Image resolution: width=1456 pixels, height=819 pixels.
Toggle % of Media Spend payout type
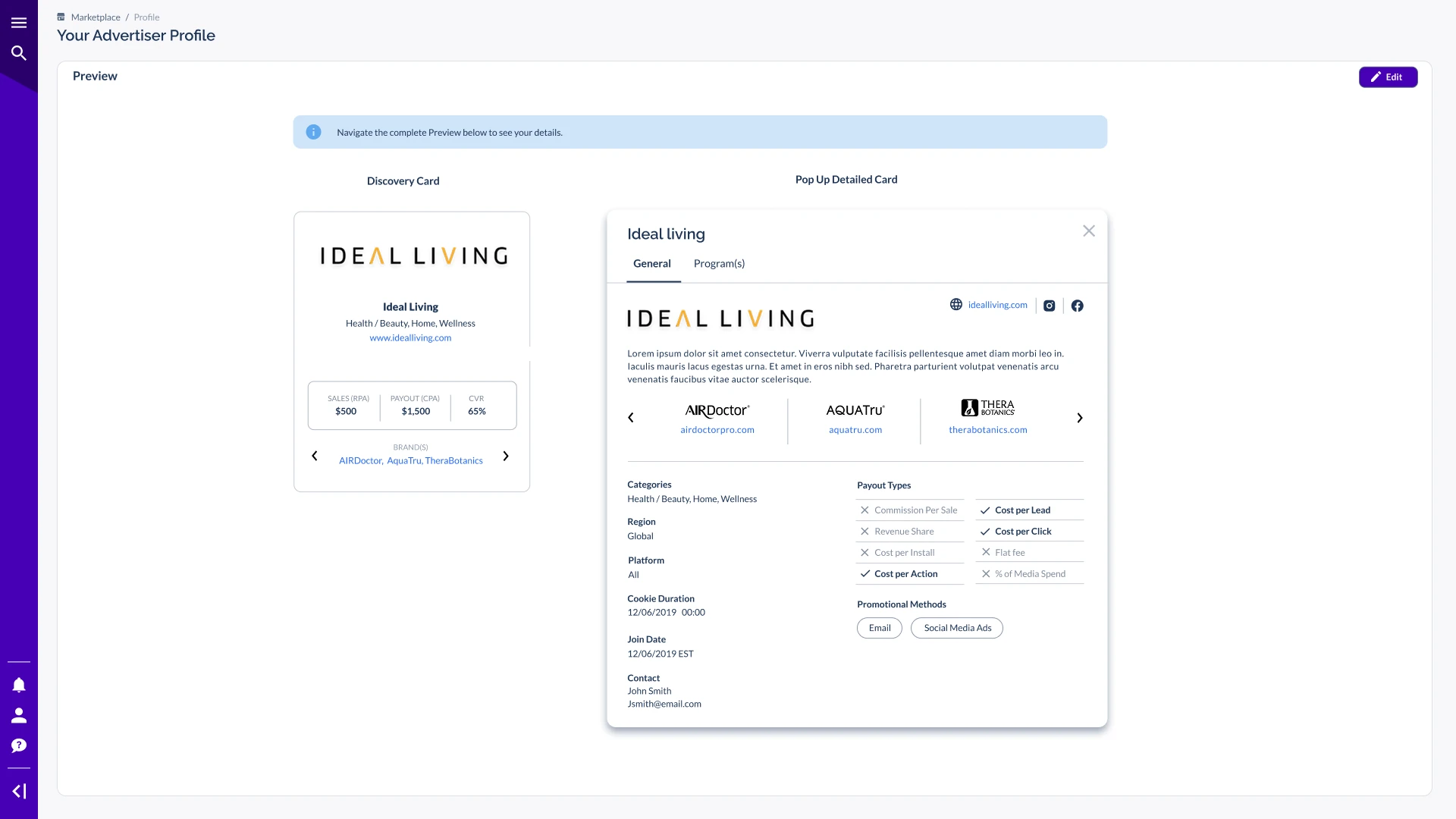[x=1030, y=574]
